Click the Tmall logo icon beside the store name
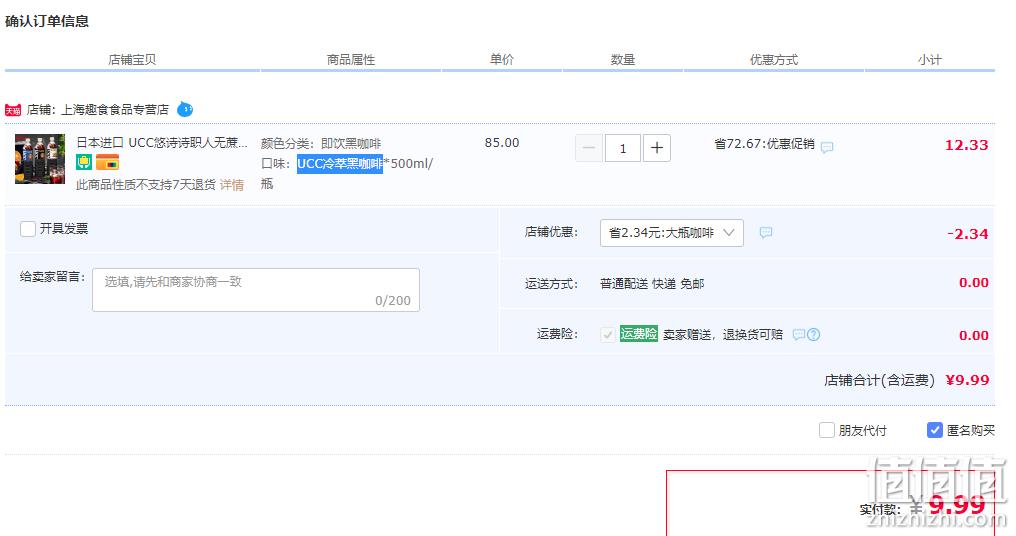1016x536 pixels. 13,110
